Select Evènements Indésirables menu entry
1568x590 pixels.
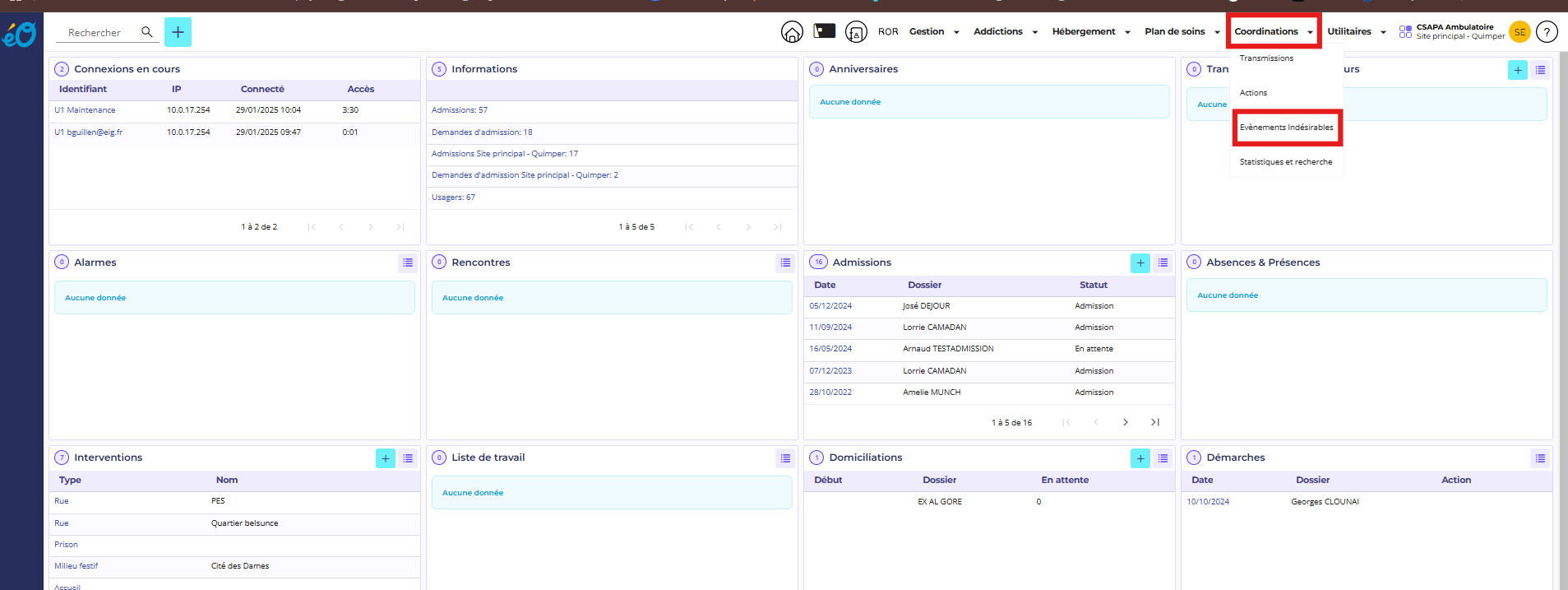1286,128
